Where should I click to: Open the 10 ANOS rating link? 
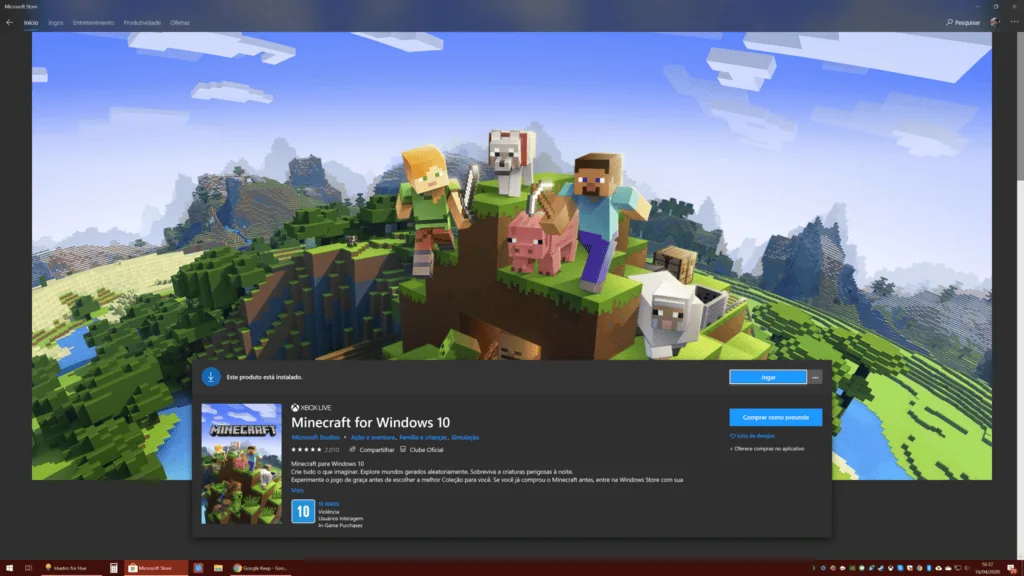click(x=328, y=504)
